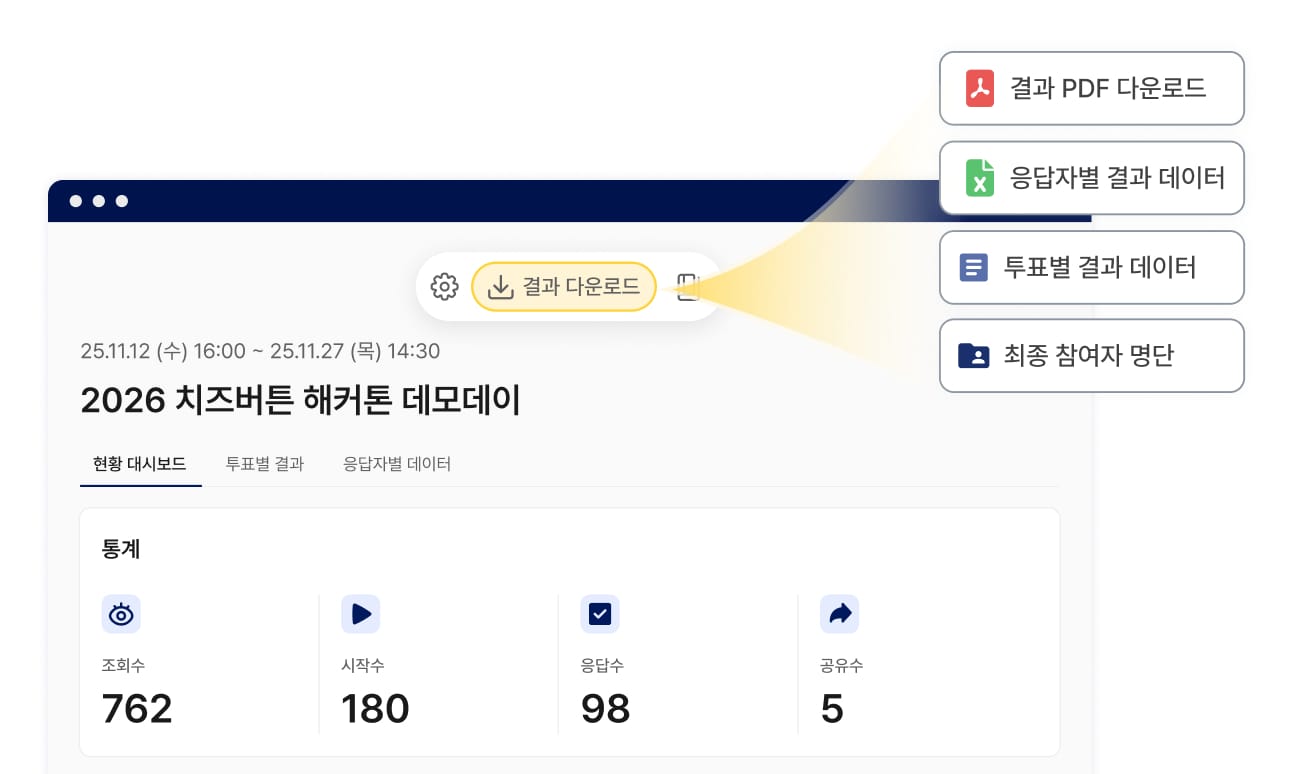Viewport: 1290px width, 774px height.
Task: Click the green Excel file icon
Action: coord(979,178)
